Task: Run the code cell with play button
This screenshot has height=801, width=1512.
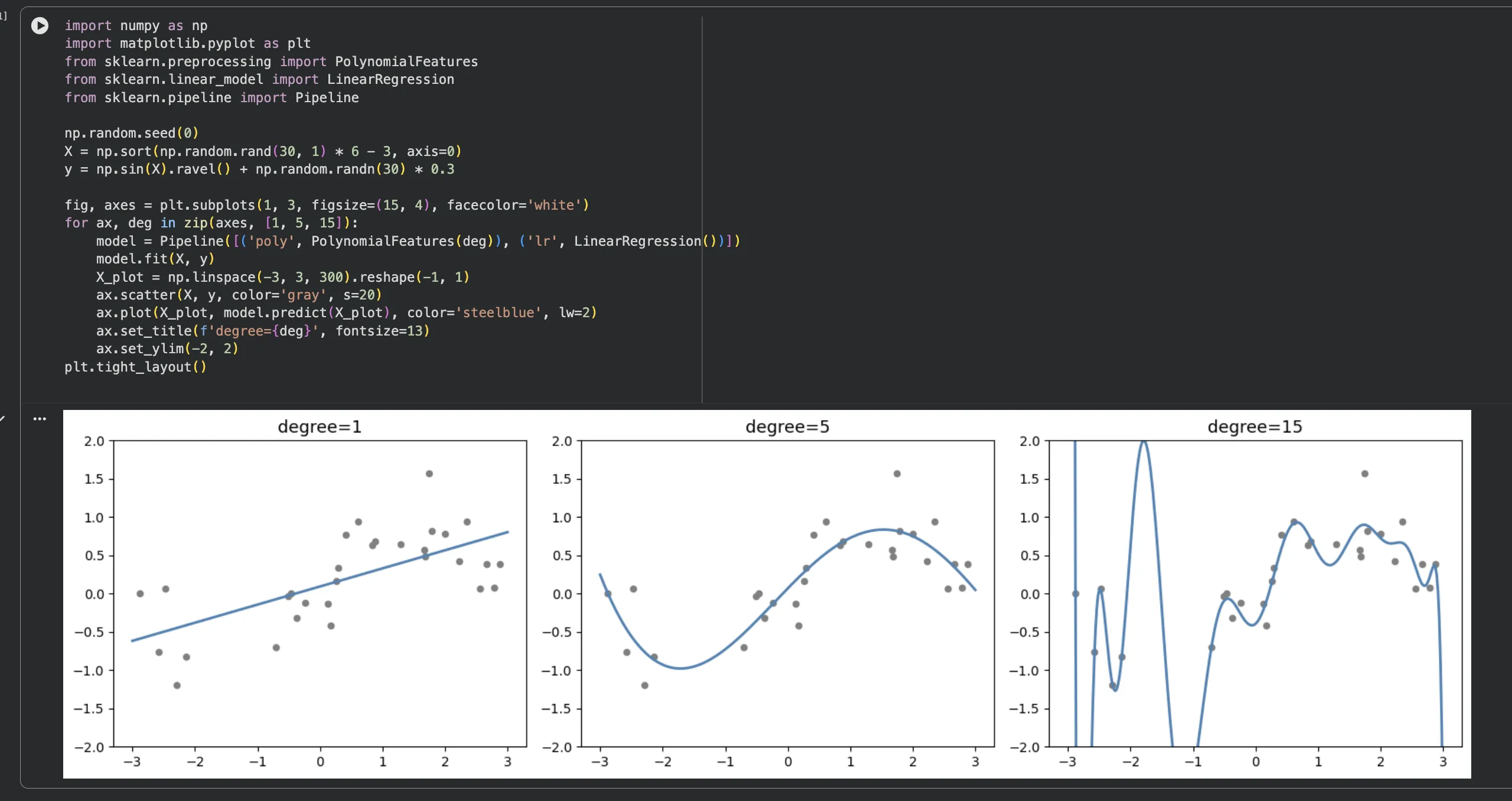Action: coord(40,25)
